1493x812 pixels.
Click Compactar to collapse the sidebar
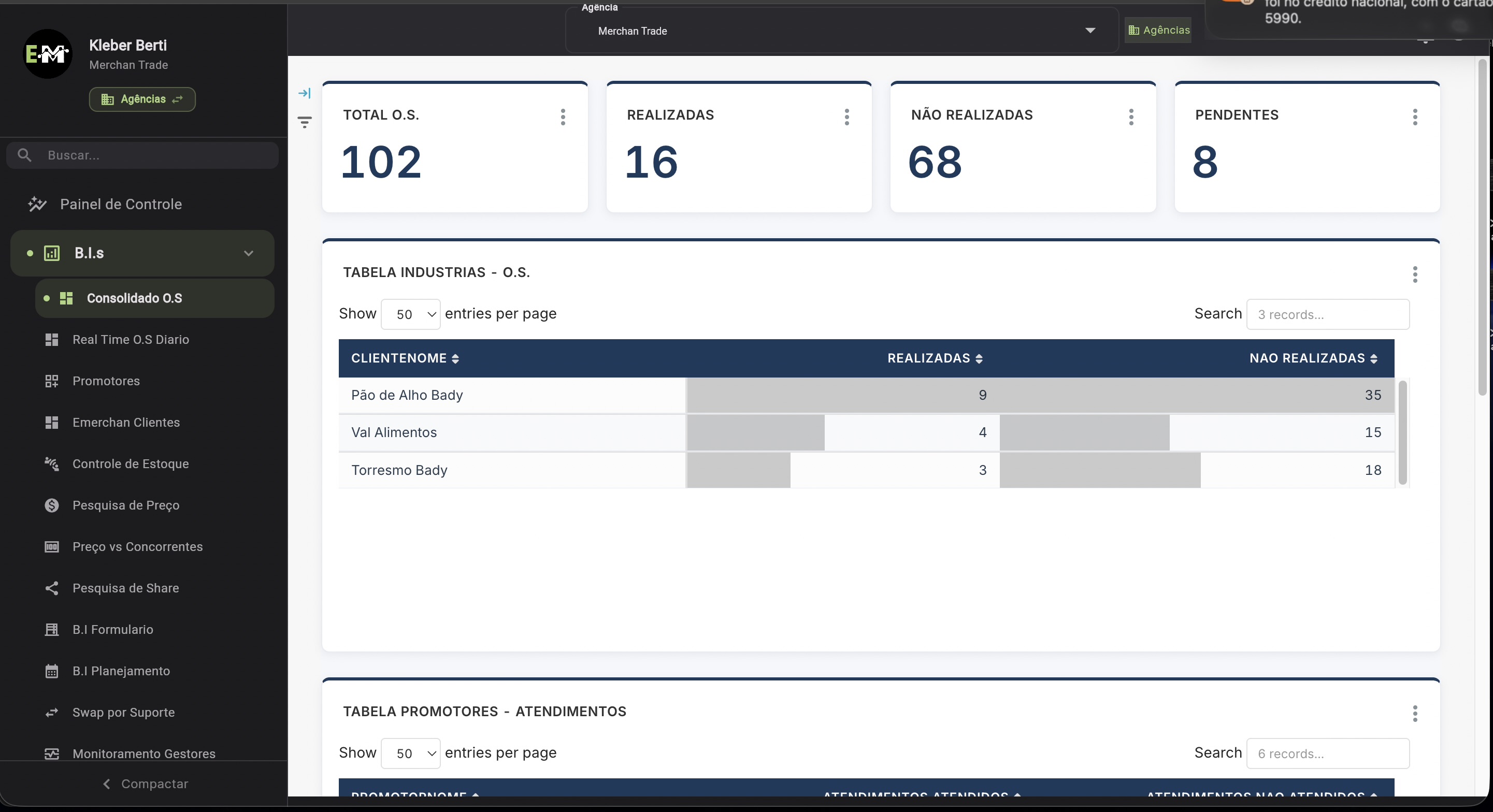146,785
